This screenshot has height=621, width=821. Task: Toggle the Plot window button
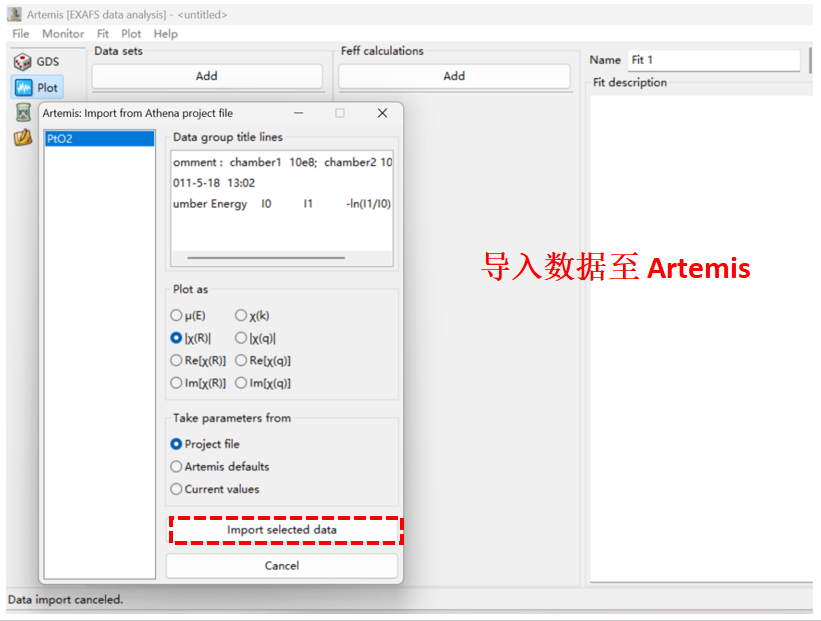37,87
